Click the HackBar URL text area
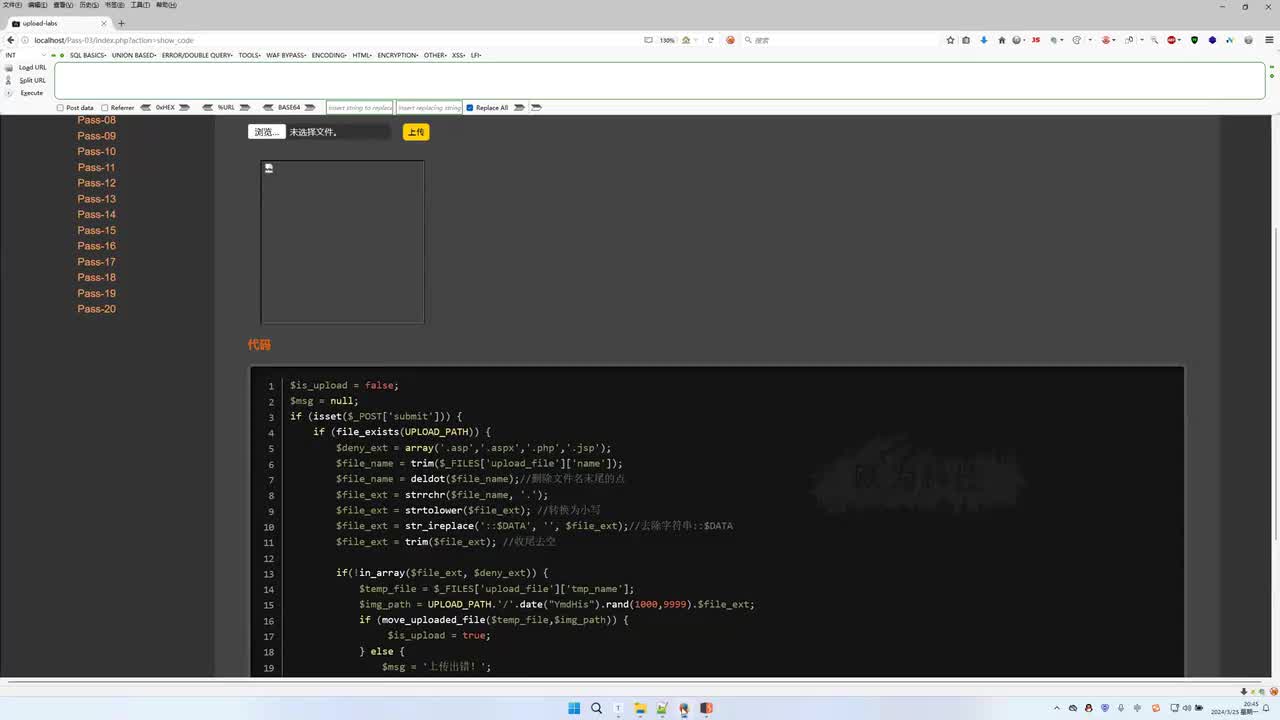This screenshot has height=720, width=1280. 660,80
